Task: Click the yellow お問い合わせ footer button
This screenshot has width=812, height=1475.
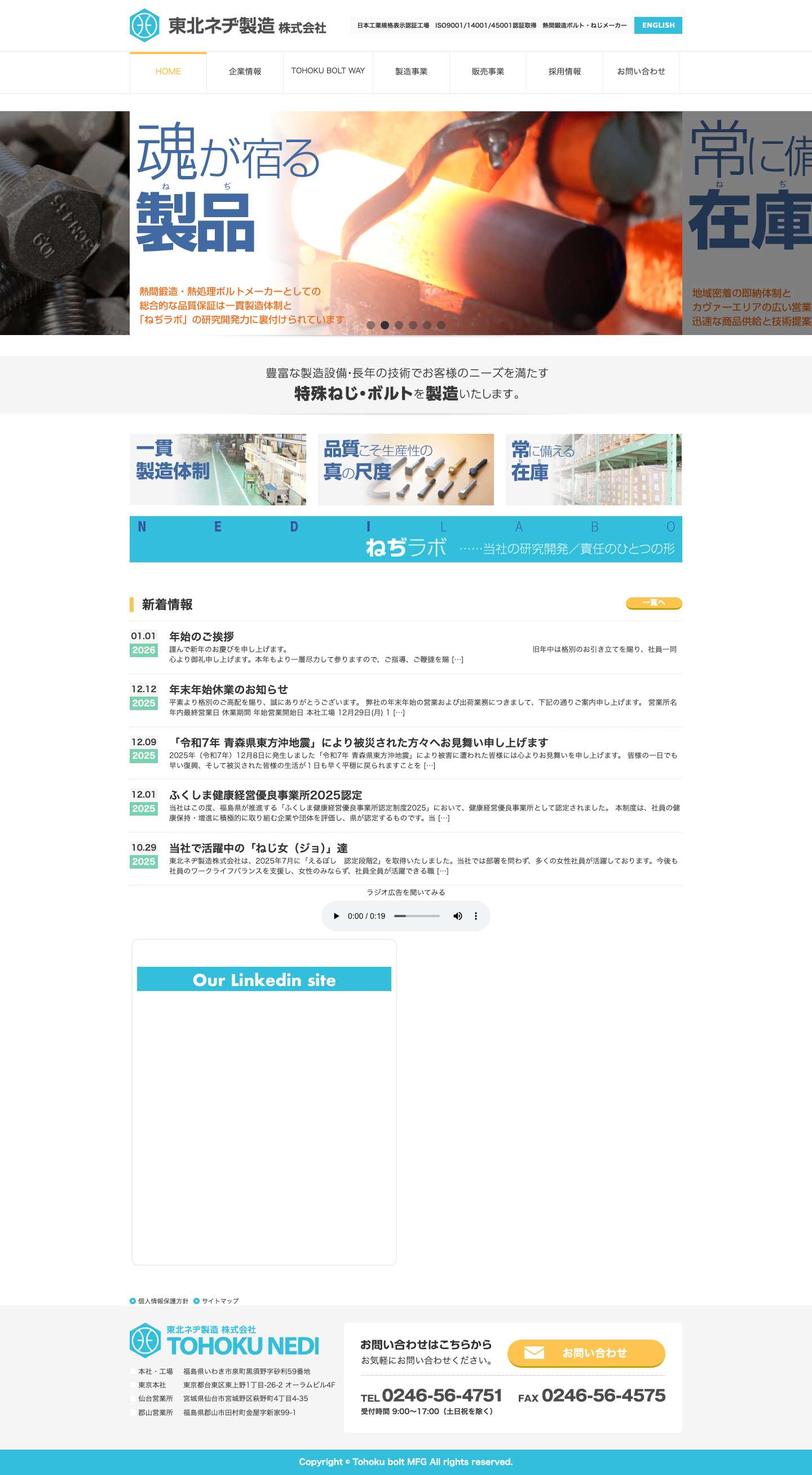Action: [586, 1353]
